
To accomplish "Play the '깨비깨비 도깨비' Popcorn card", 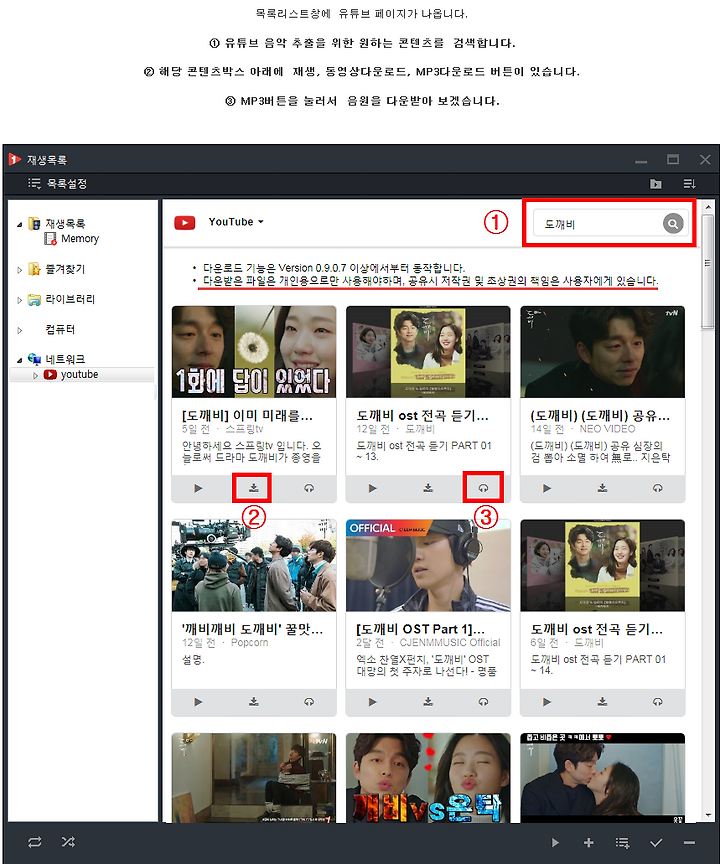I will click(x=198, y=702).
